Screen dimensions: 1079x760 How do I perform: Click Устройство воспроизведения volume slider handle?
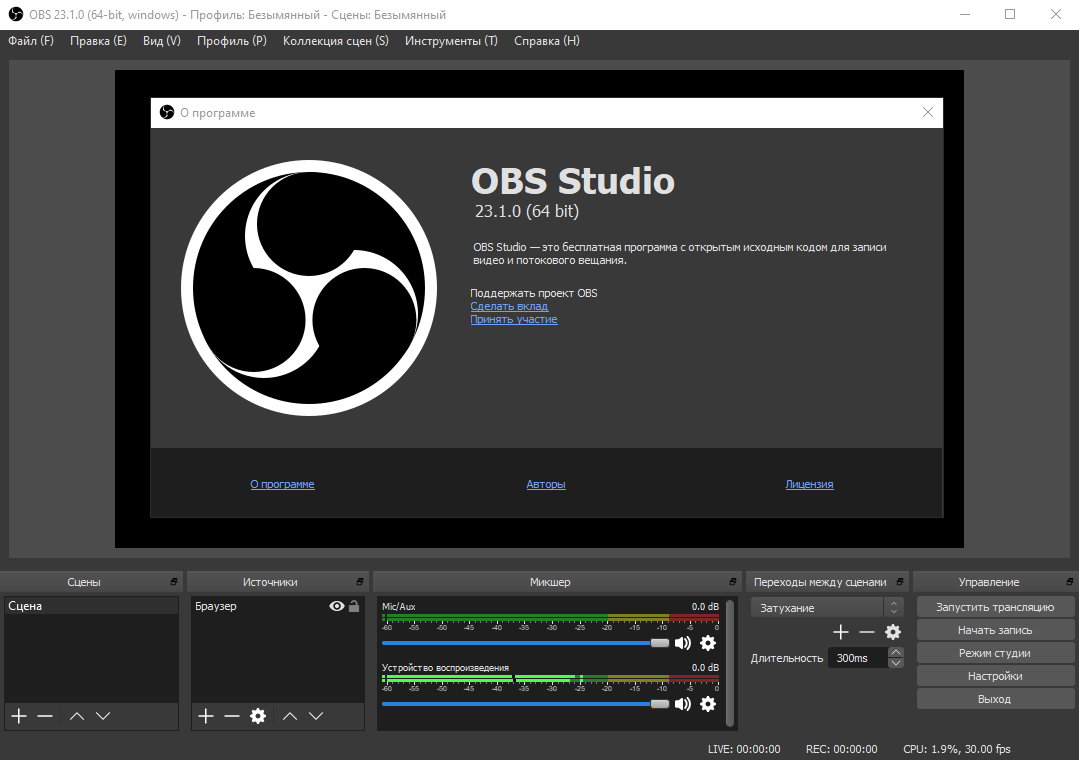[x=660, y=704]
